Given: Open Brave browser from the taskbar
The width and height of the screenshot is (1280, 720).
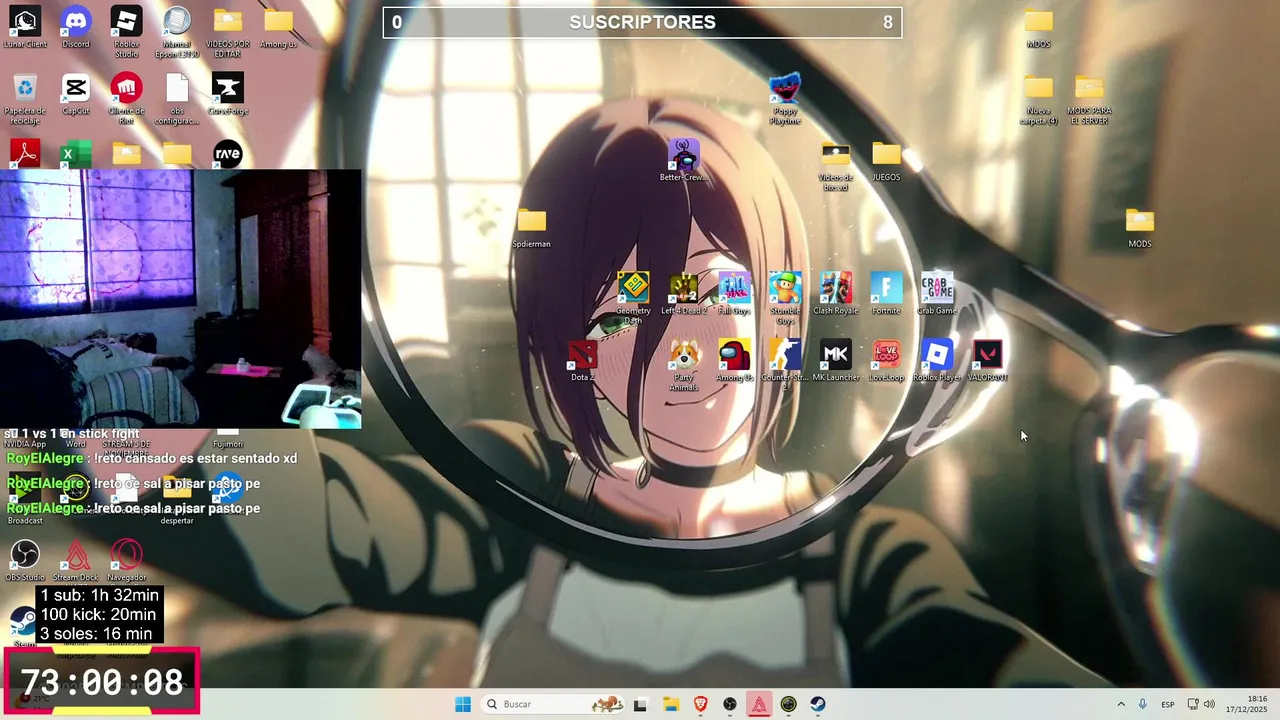Looking at the screenshot, I should coord(700,704).
